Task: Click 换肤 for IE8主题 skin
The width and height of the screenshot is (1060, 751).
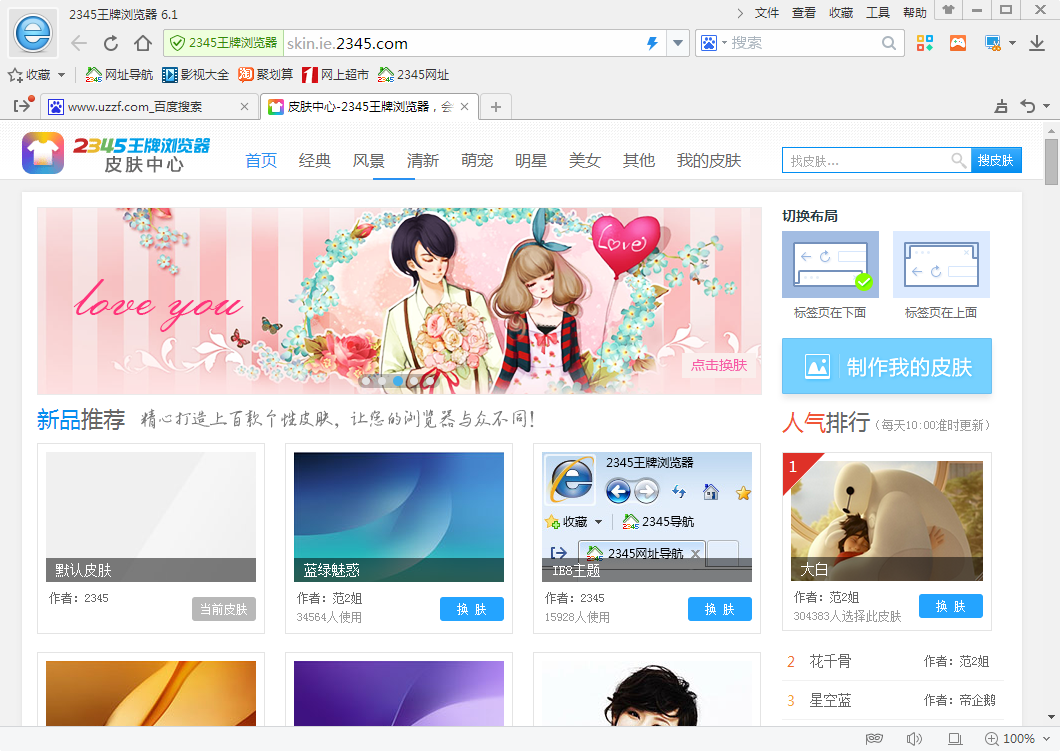Action: 720,609
